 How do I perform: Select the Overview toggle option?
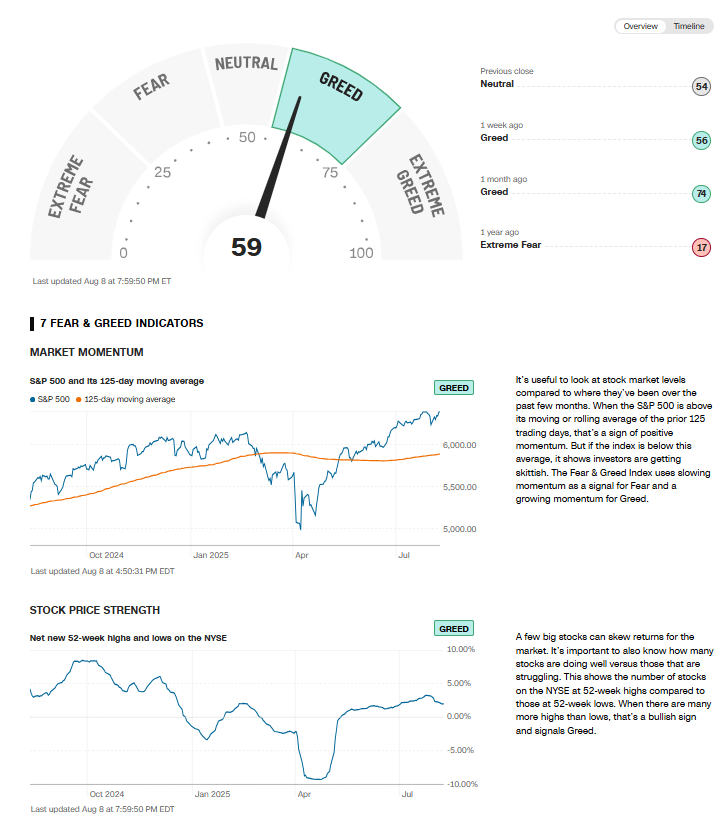point(640,26)
